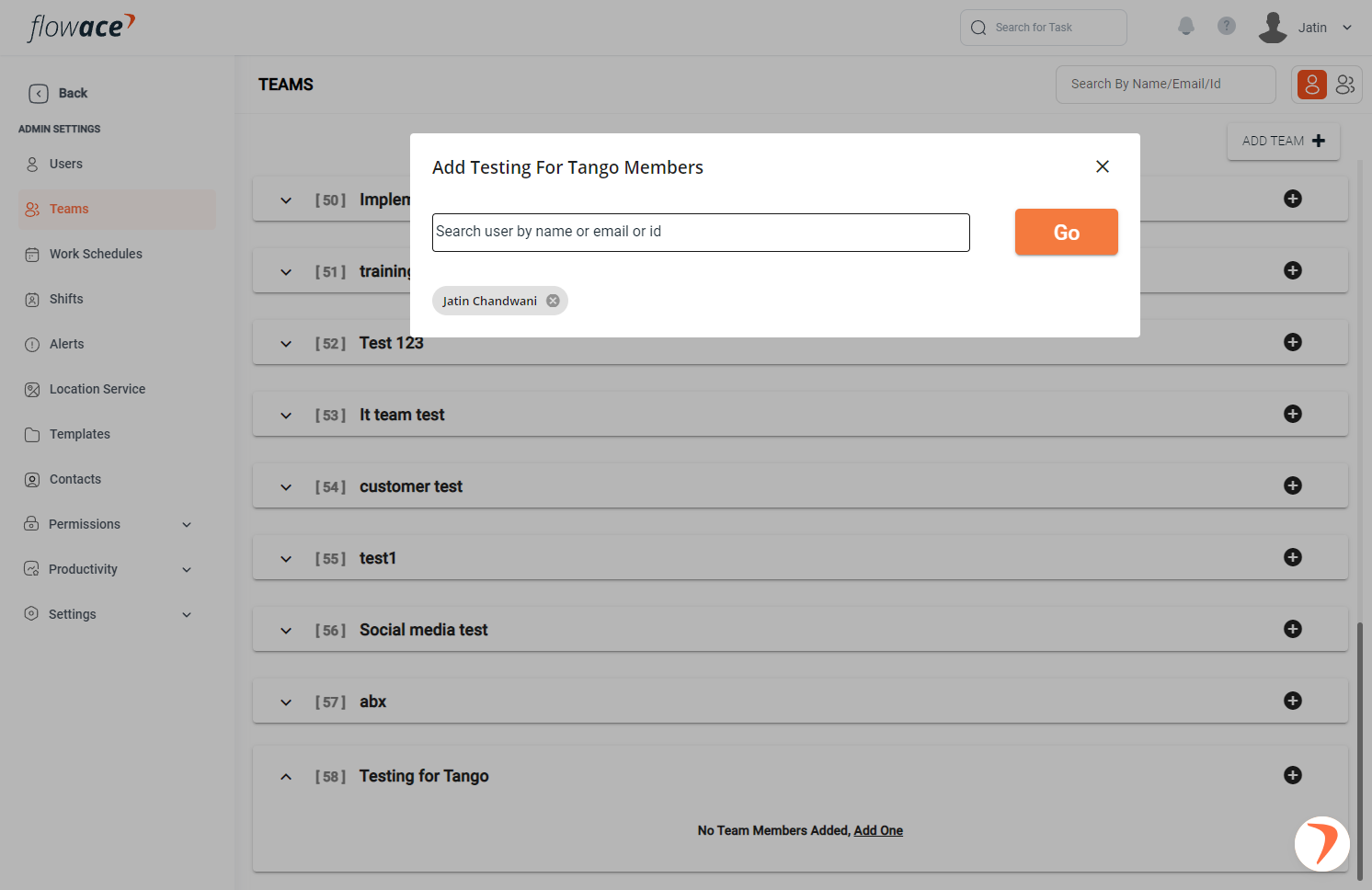Click the Permissions lock icon

coord(31,524)
